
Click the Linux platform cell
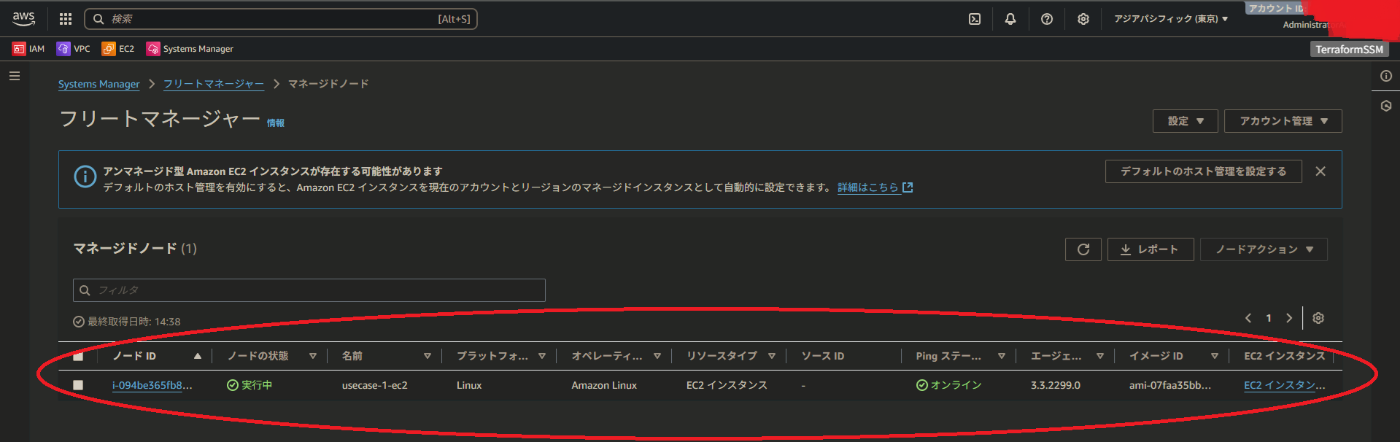click(x=470, y=385)
